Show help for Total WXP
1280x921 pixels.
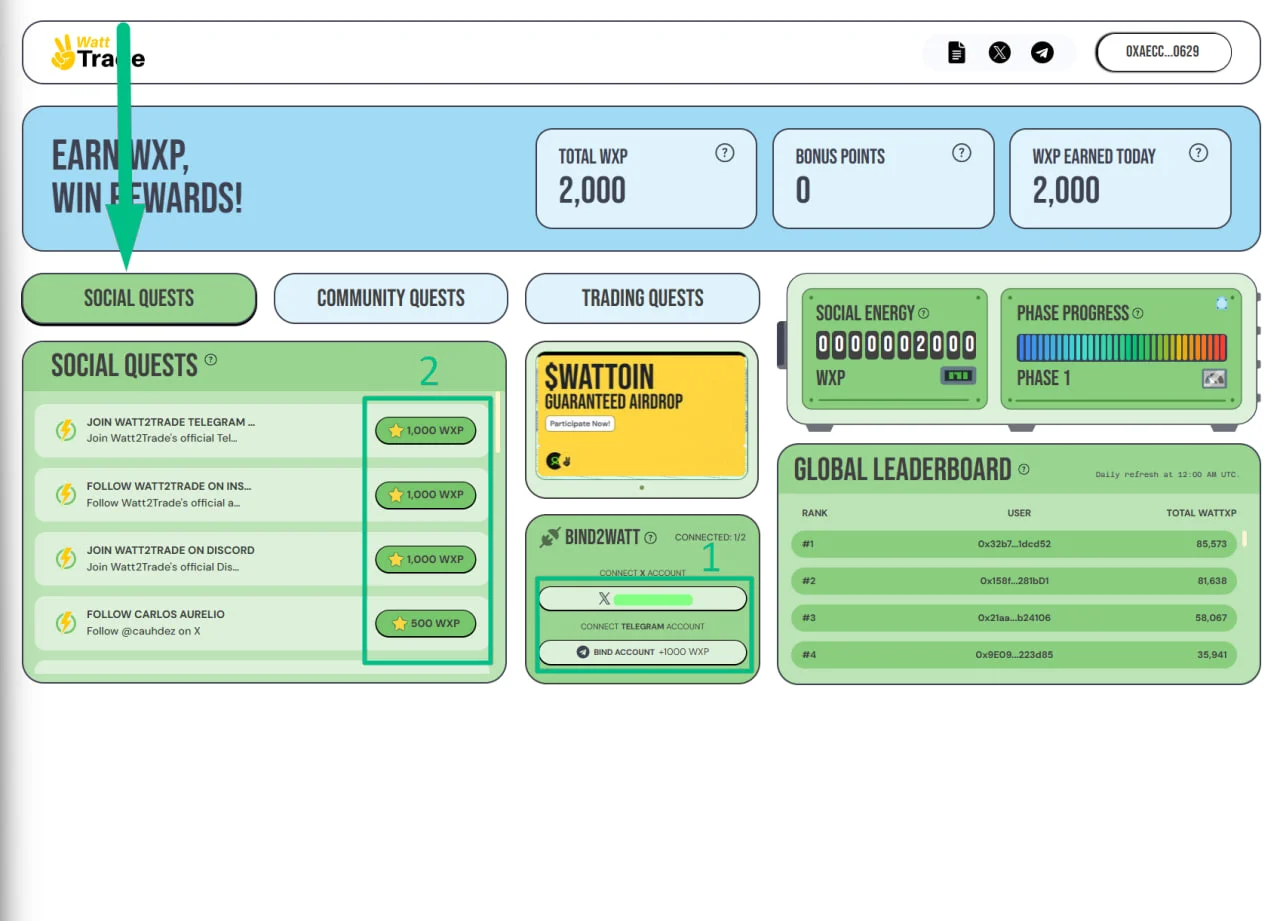tap(725, 153)
